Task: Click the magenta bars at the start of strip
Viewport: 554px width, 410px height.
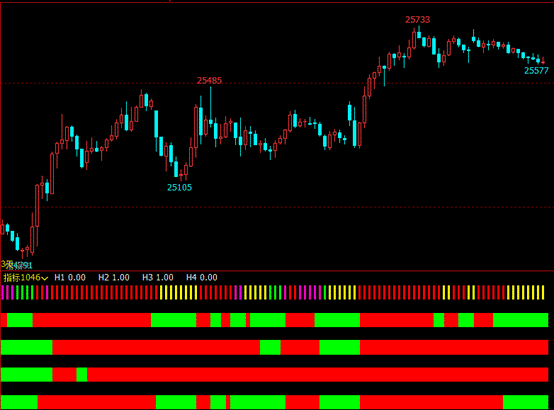Action: click(x=8, y=293)
